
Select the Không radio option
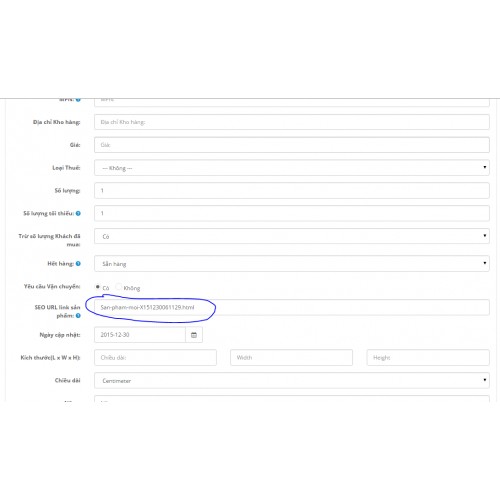tap(118, 287)
